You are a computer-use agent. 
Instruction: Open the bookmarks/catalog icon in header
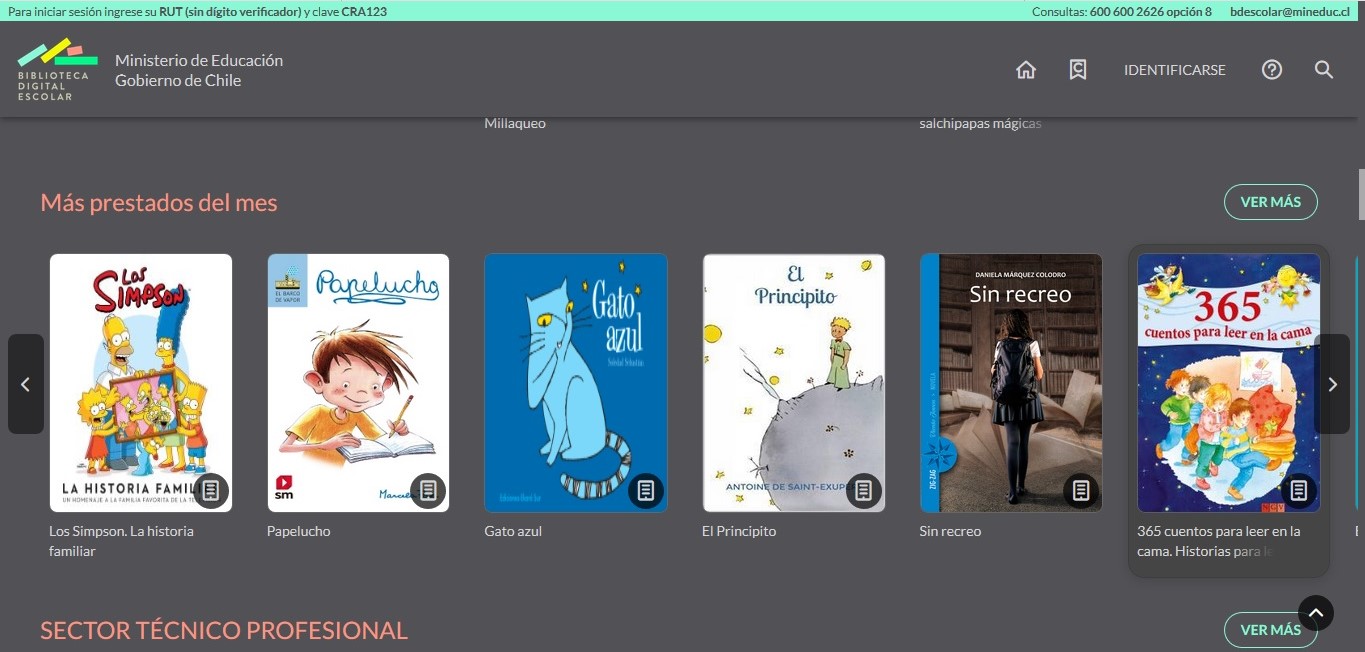point(1077,70)
